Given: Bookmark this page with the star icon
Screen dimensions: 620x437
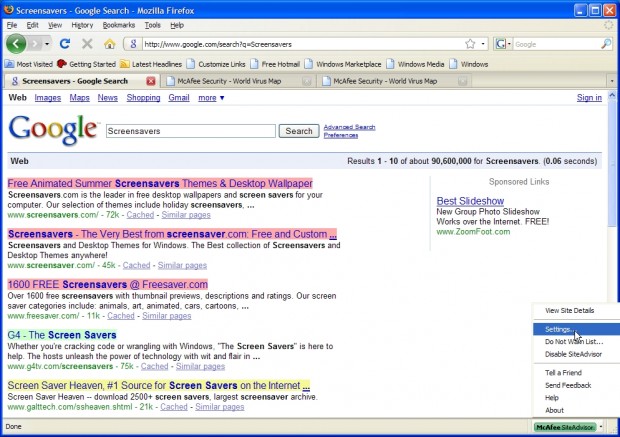Looking at the screenshot, I should tap(470, 44).
